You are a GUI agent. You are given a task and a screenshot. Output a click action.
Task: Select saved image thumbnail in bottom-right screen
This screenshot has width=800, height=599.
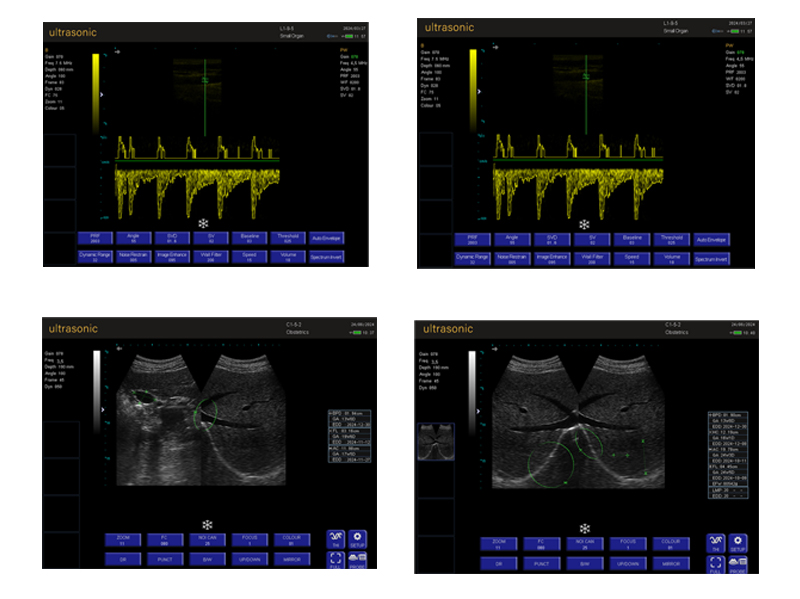pyautogui.click(x=435, y=439)
